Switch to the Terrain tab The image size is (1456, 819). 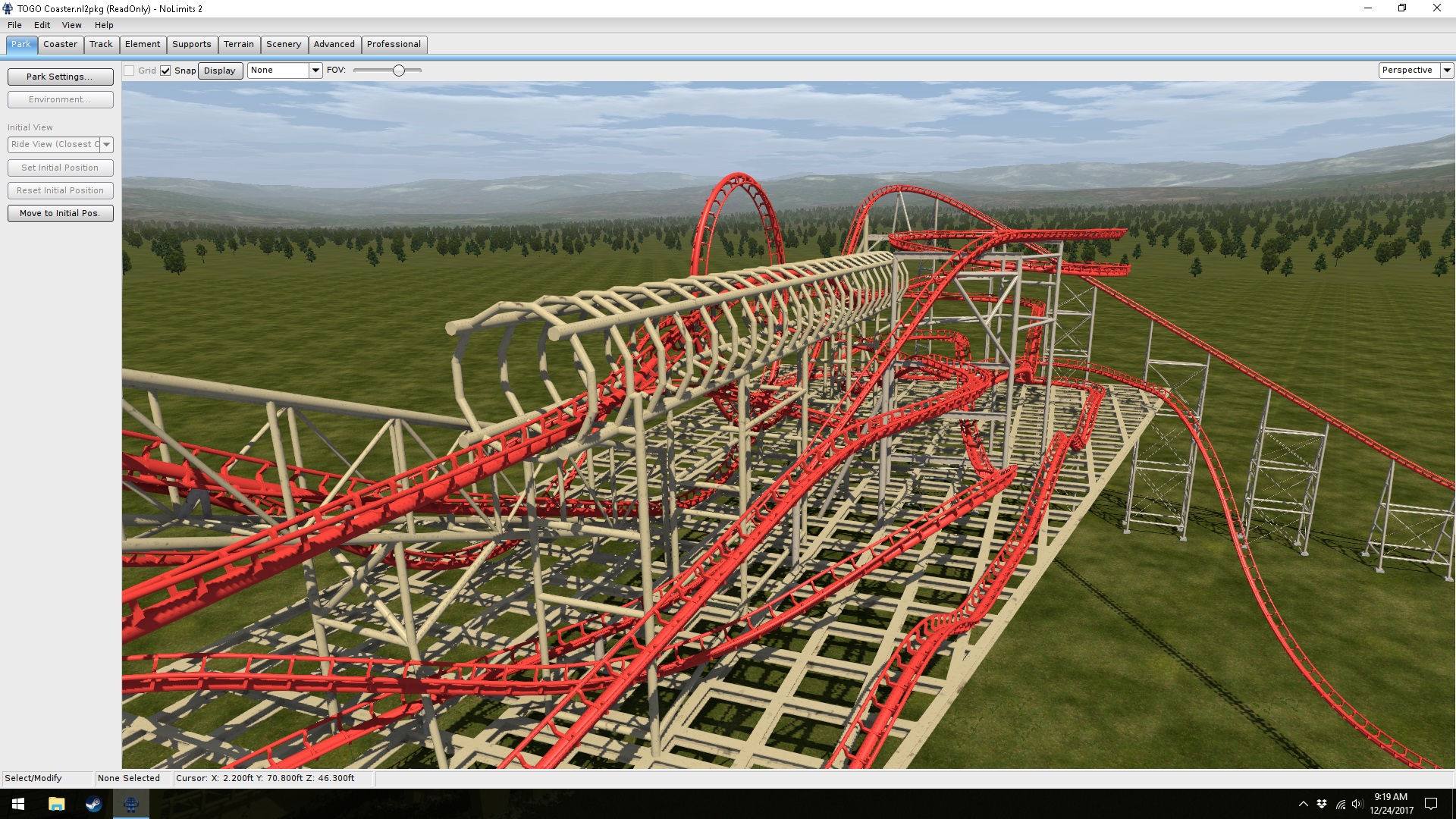pyautogui.click(x=238, y=44)
